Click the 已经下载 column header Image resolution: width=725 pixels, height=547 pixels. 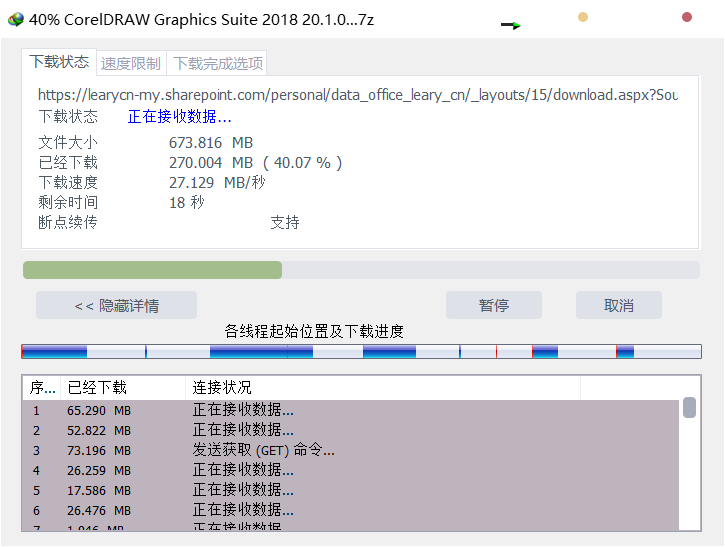pos(123,387)
